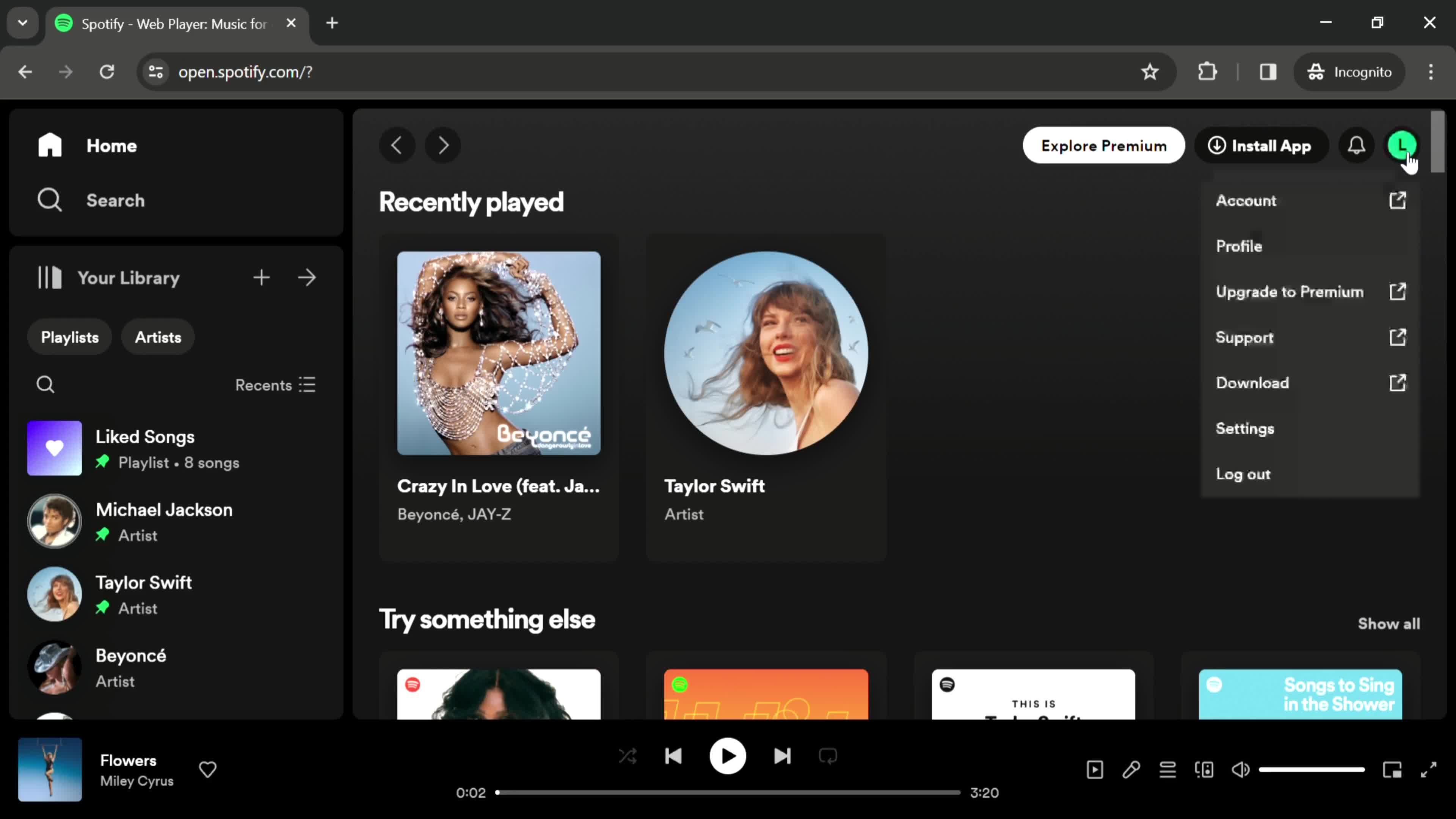The height and width of the screenshot is (819, 1456).
Task: Skip to the next track
Action: pyautogui.click(x=782, y=756)
